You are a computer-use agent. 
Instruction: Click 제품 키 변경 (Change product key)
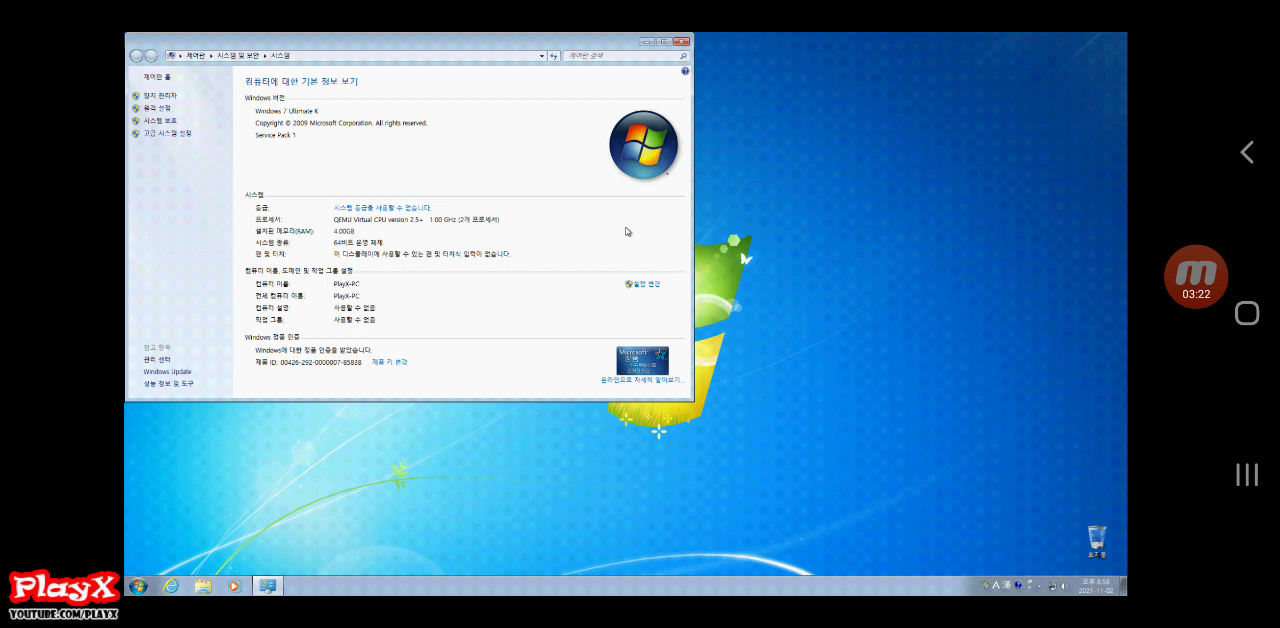pyautogui.click(x=390, y=362)
